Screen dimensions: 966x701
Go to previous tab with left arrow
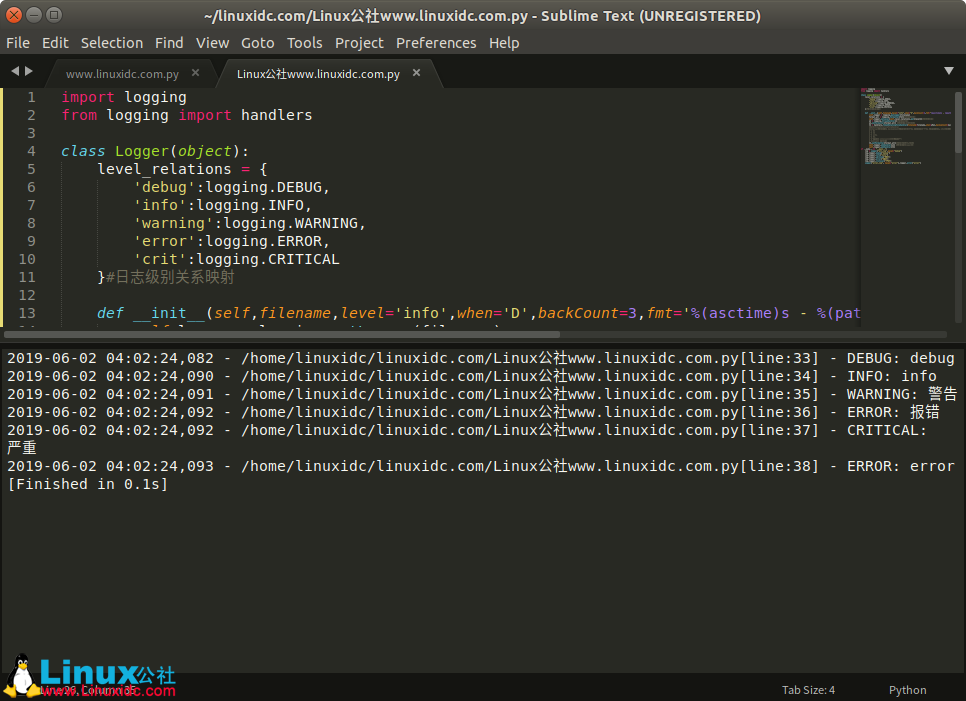[15, 71]
